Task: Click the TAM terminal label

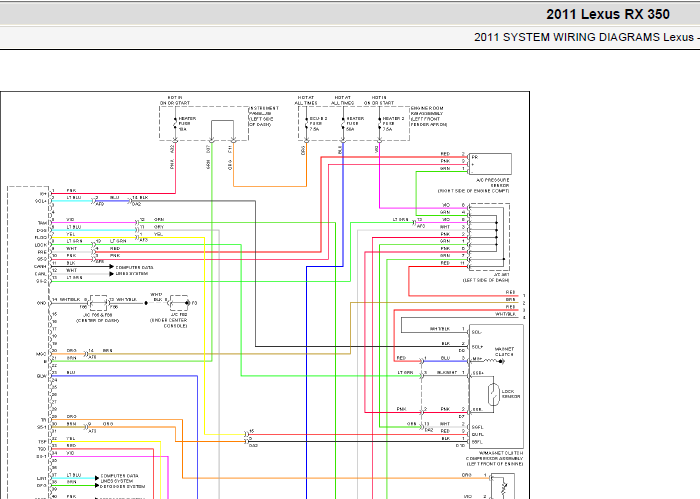Action: [42, 223]
